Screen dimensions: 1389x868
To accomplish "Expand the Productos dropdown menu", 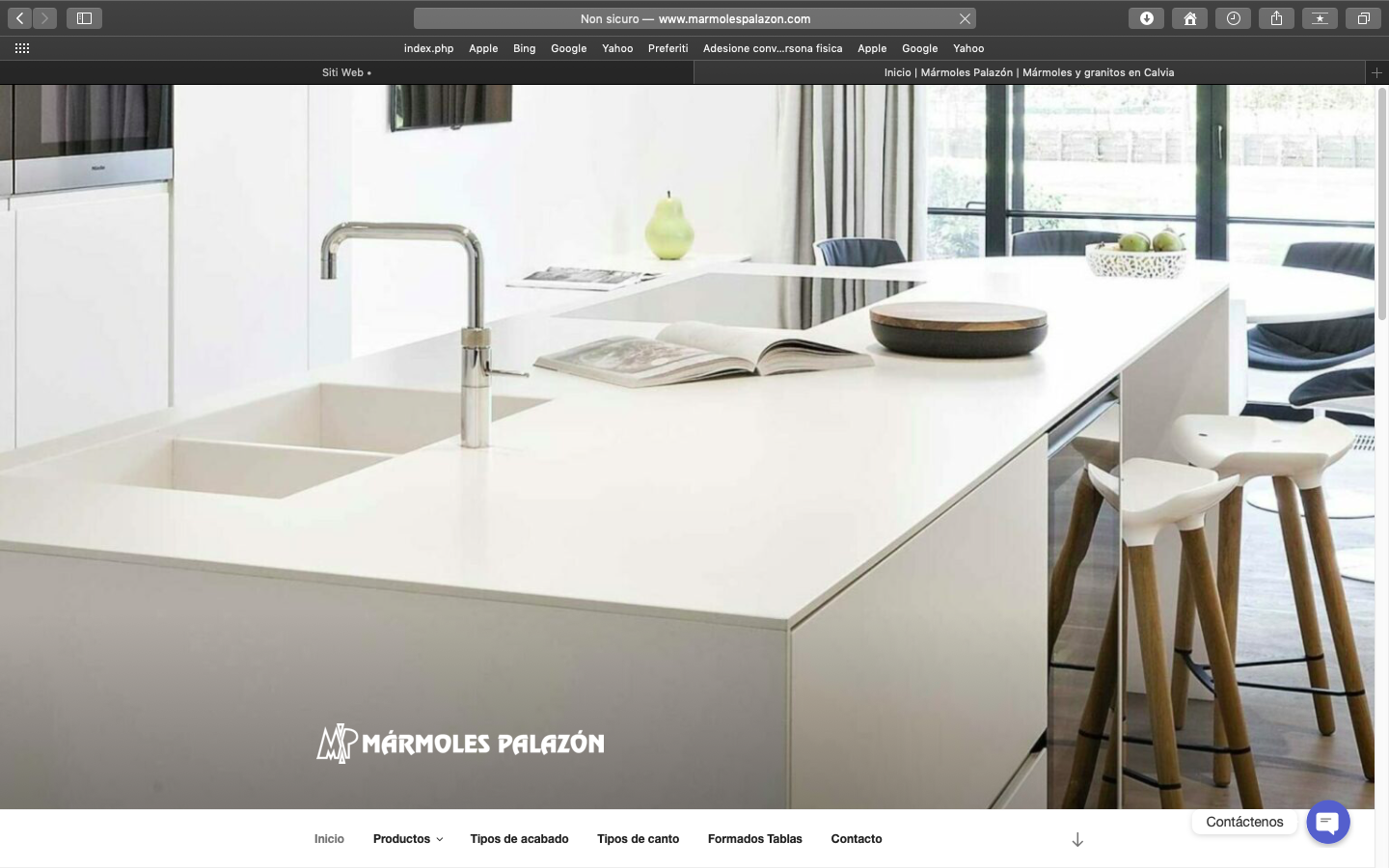I will point(408,839).
